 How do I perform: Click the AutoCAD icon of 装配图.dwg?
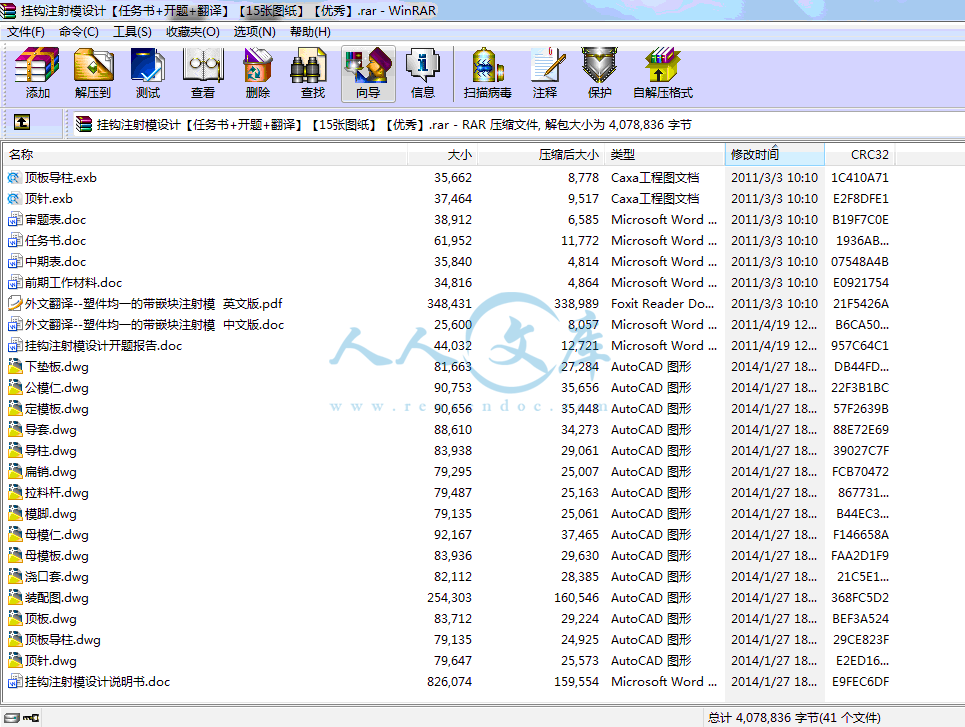15,598
